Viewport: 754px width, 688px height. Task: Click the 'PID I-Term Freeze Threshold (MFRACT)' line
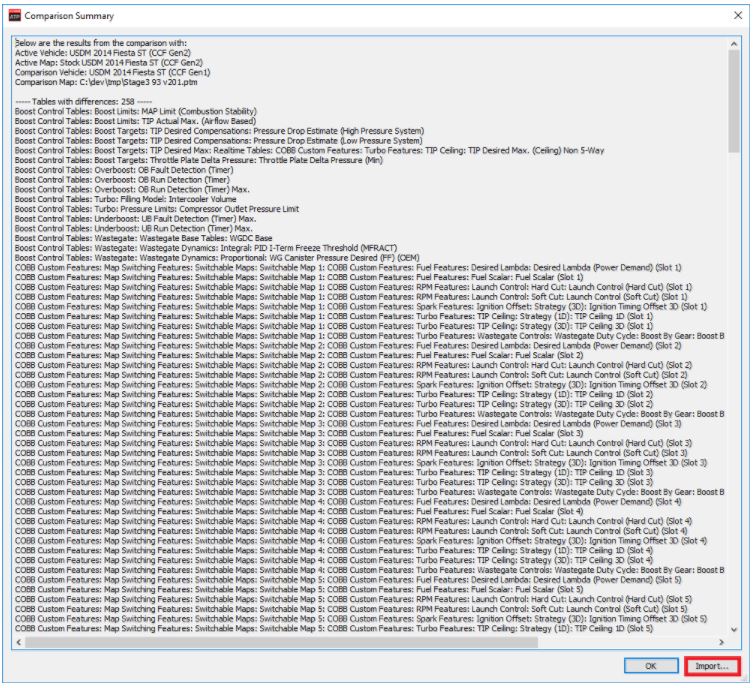(x=206, y=248)
